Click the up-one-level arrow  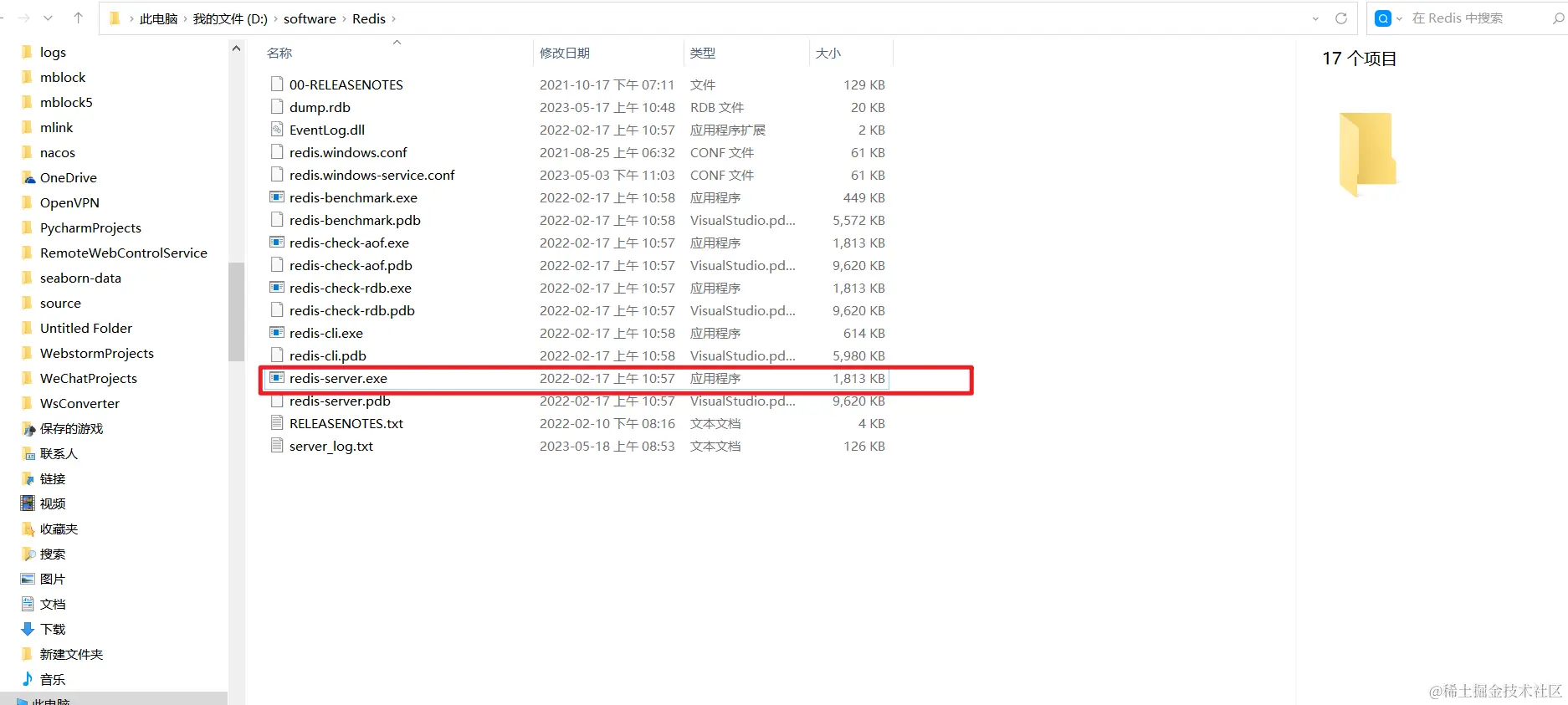[78, 18]
